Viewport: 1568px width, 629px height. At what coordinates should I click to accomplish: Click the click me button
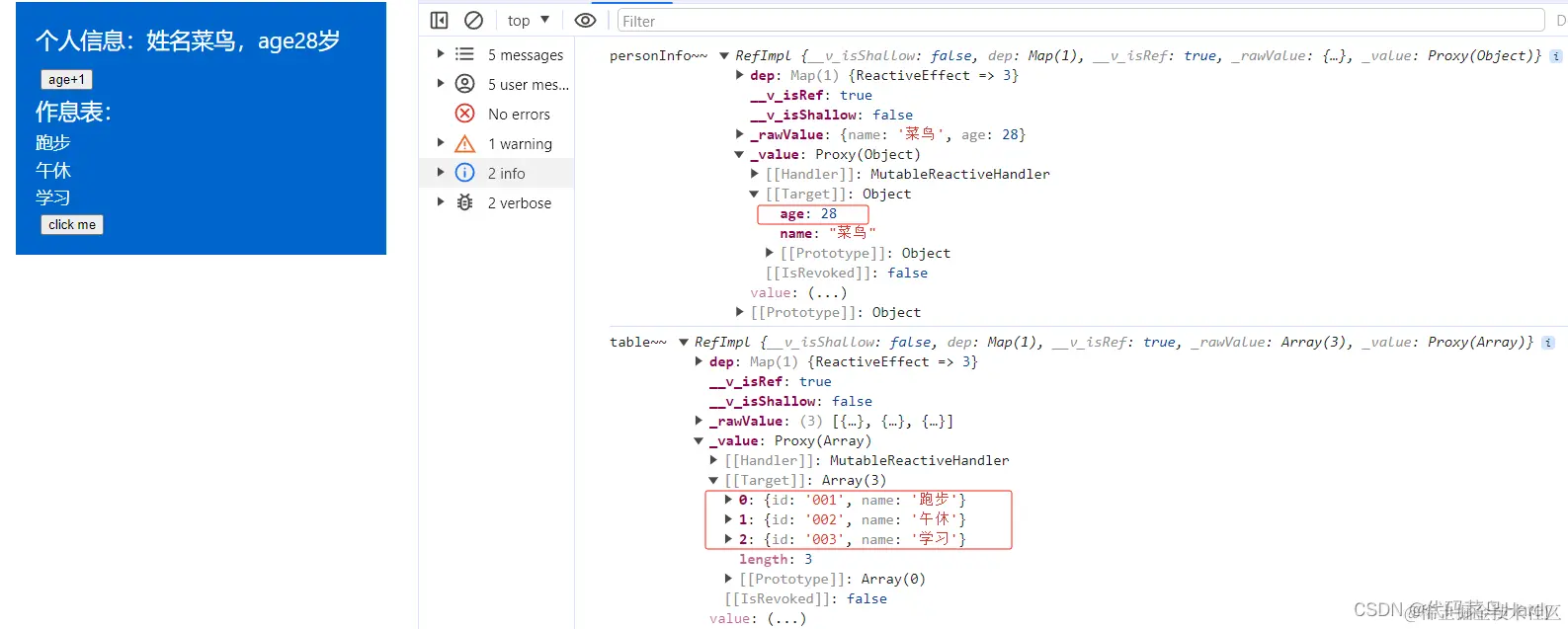(72, 224)
